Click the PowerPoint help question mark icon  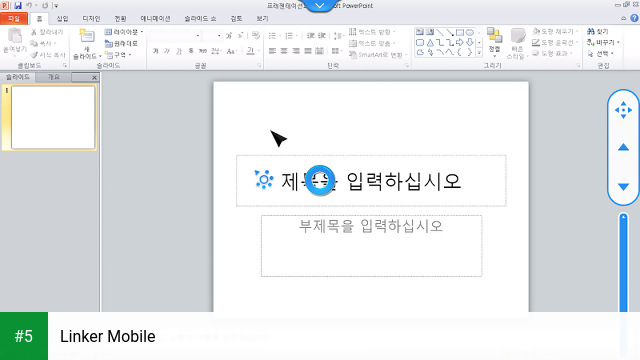point(634,18)
